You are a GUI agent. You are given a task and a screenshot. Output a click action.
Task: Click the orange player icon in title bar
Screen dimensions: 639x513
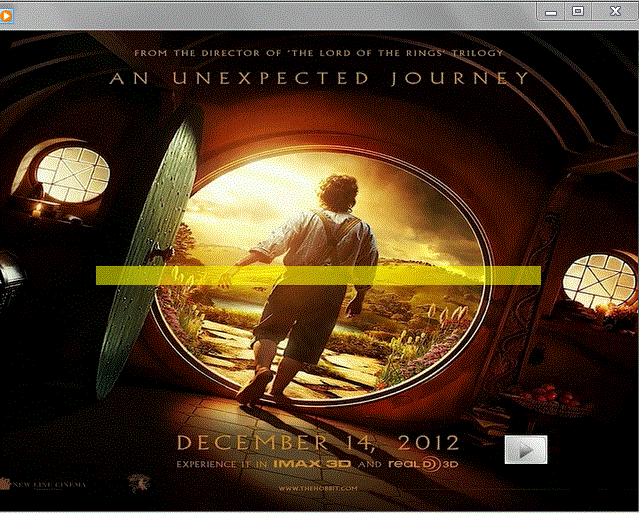(6, 16)
